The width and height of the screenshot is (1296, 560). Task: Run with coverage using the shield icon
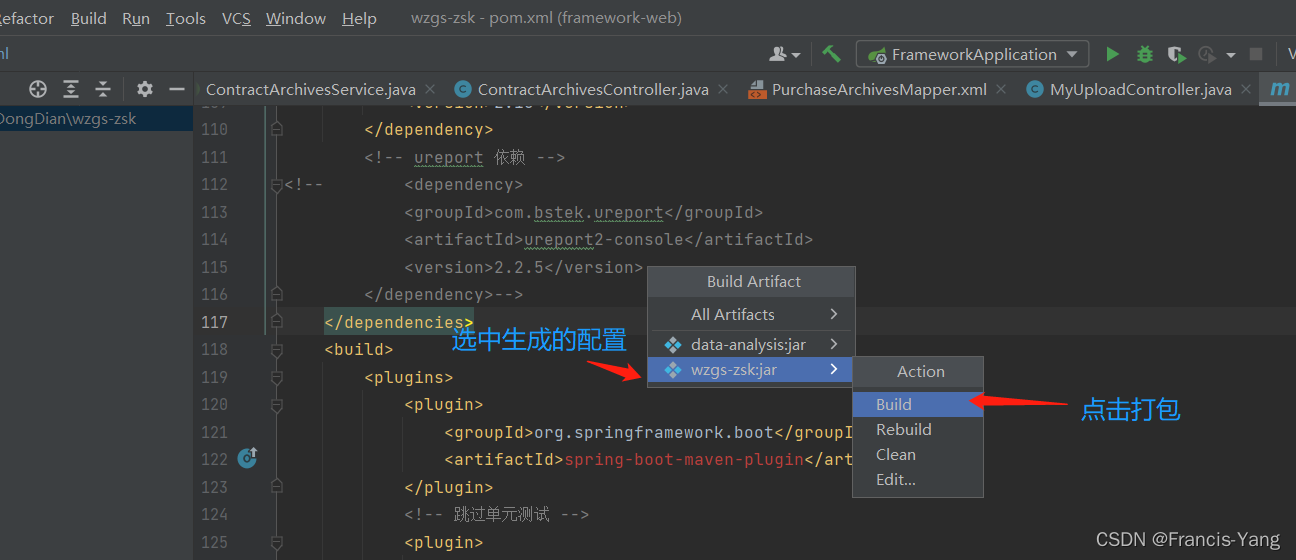(1176, 54)
